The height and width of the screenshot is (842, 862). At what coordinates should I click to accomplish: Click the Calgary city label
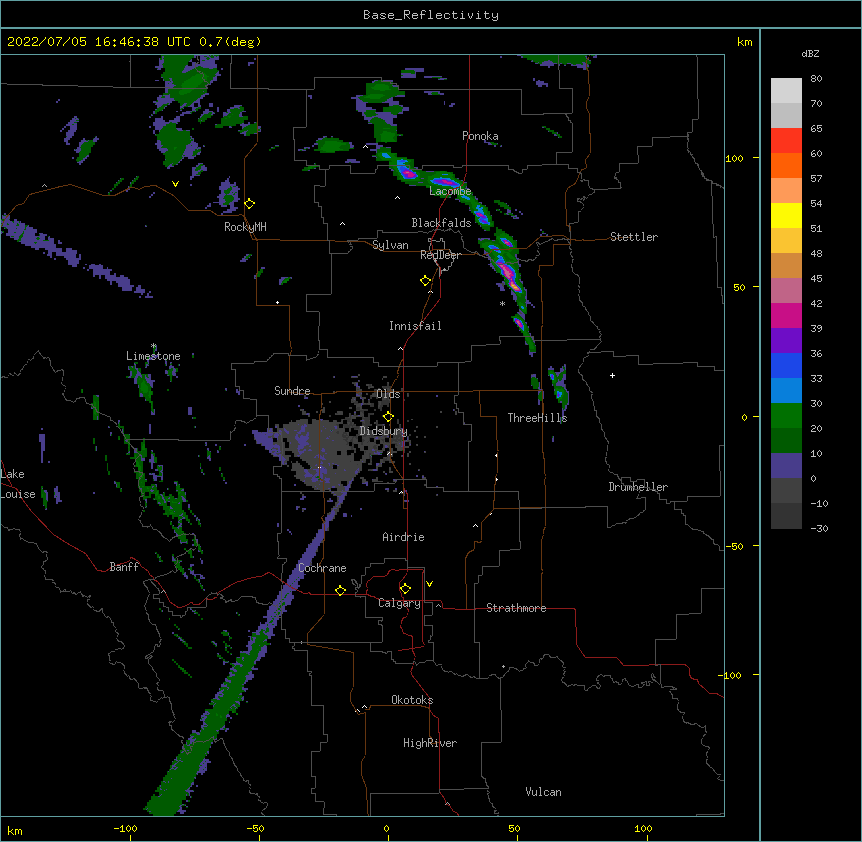click(399, 603)
